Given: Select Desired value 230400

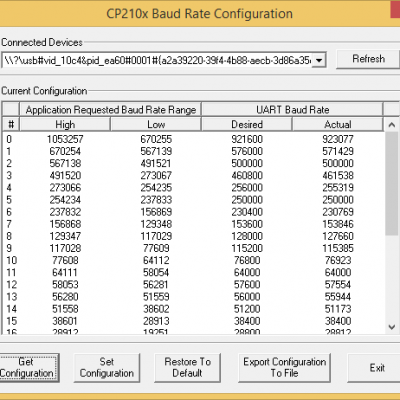Looking at the screenshot, I should (247, 212).
